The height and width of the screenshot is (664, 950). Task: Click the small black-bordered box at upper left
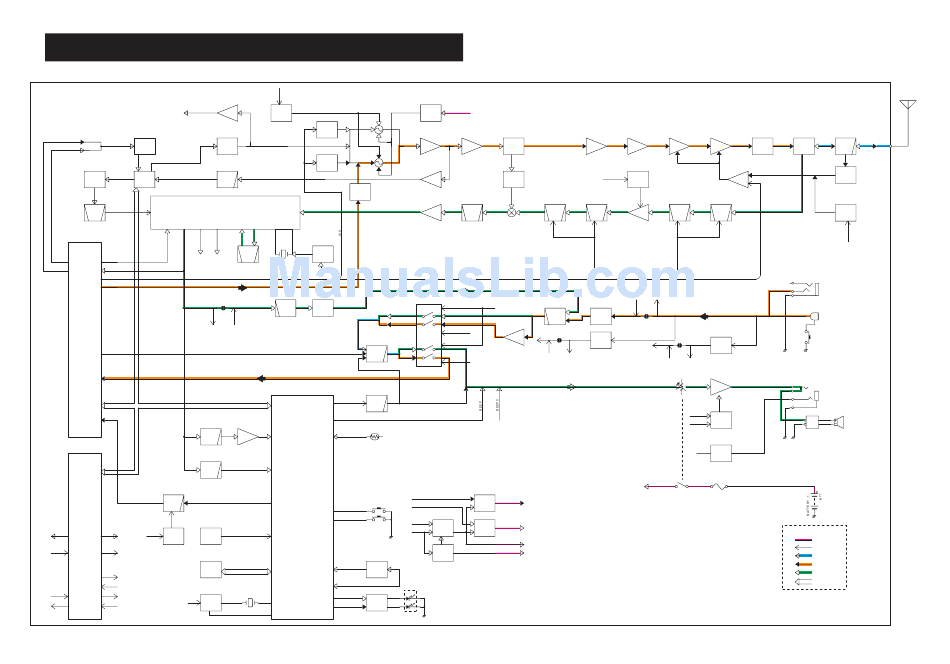click(x=145, y=146)
